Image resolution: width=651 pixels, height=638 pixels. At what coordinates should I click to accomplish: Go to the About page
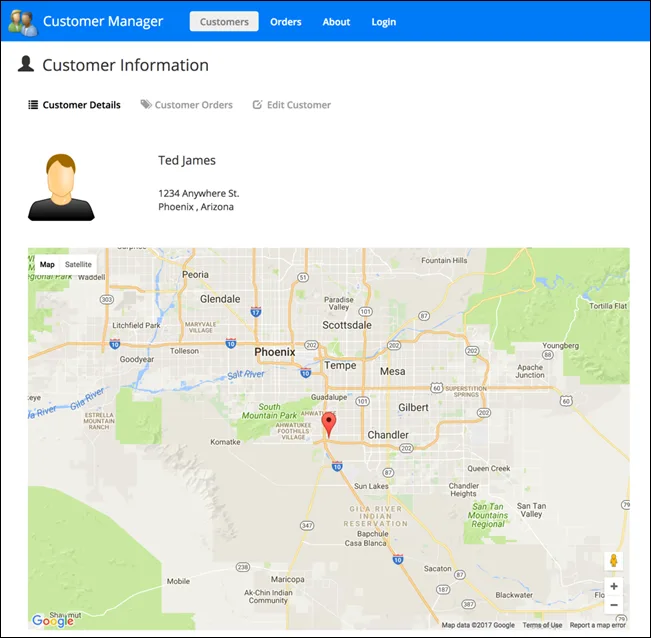point(336,22)
